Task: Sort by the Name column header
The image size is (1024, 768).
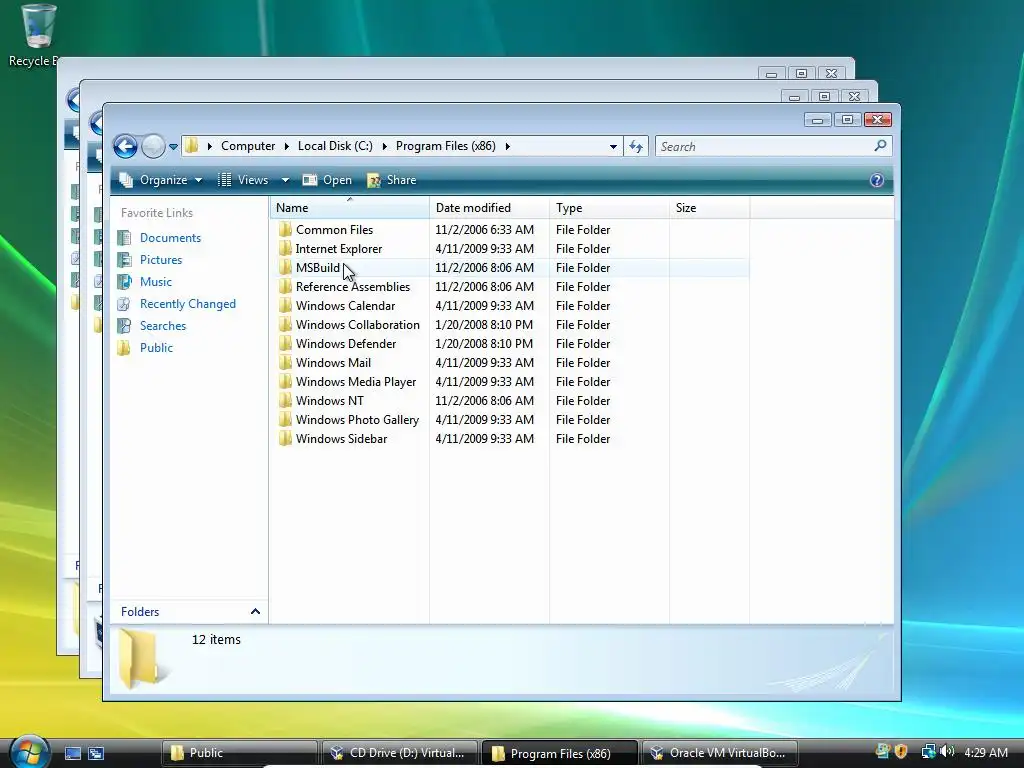Action: click(x=349, y=208)
